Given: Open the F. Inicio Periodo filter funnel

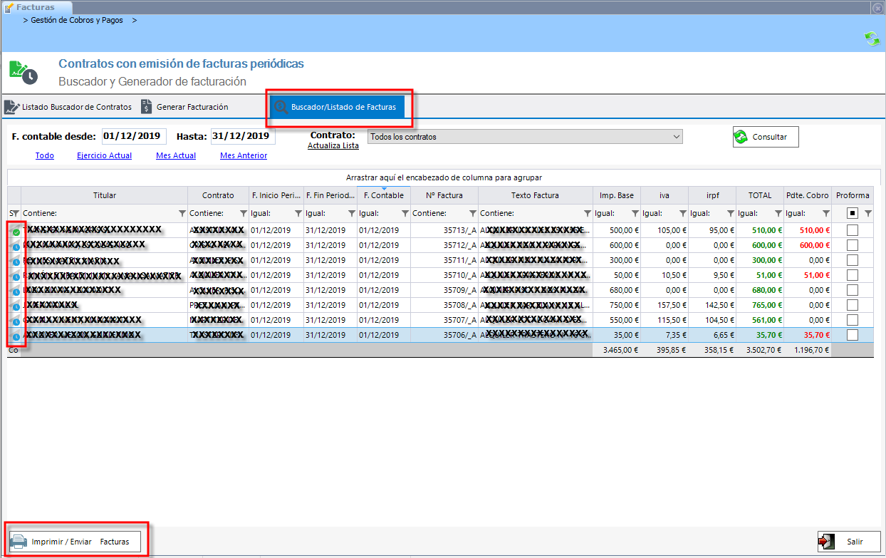Looking at the screenshot, I should tap(298, 213).
